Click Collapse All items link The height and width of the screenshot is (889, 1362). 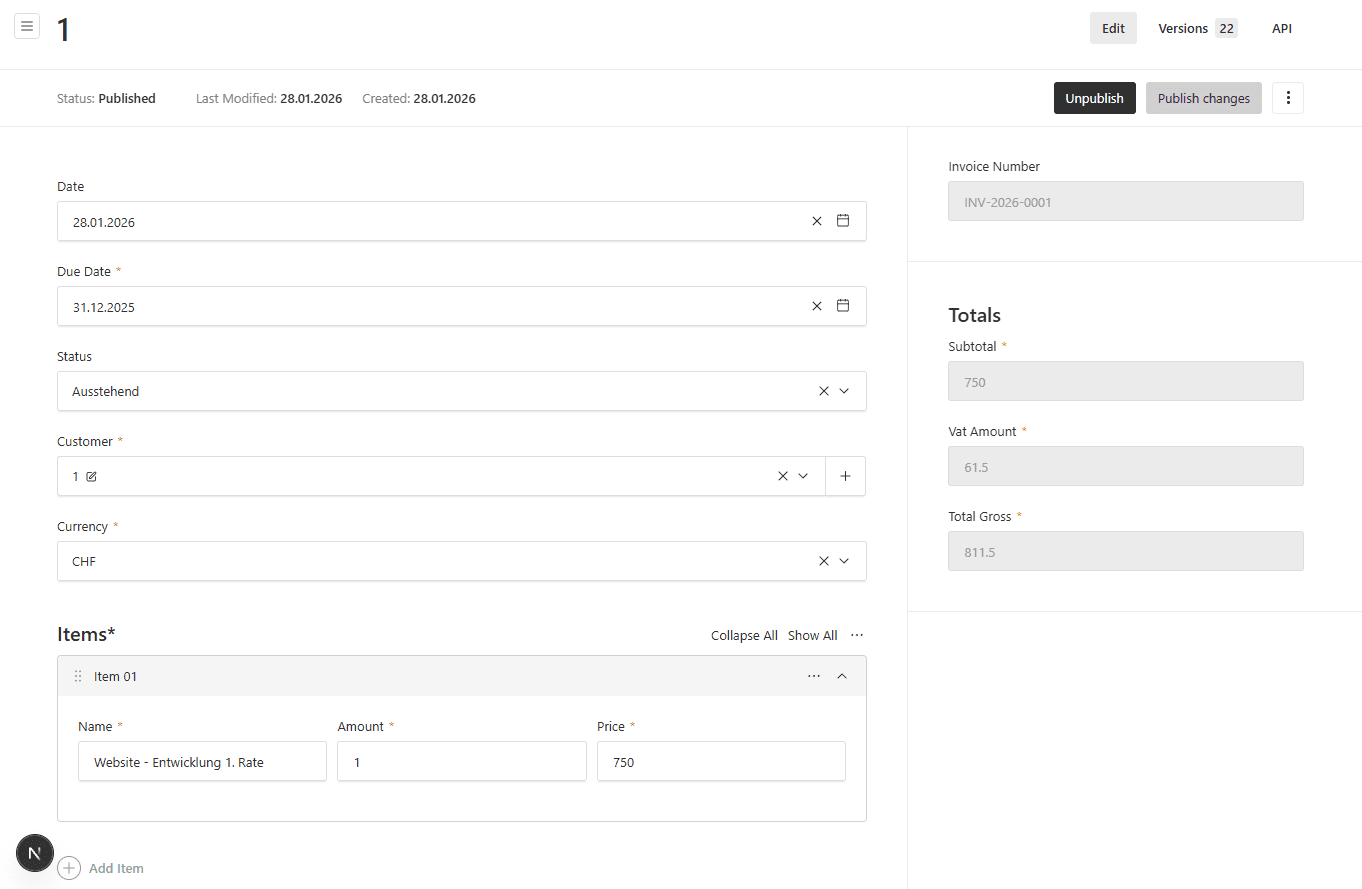tap(744, 635)
